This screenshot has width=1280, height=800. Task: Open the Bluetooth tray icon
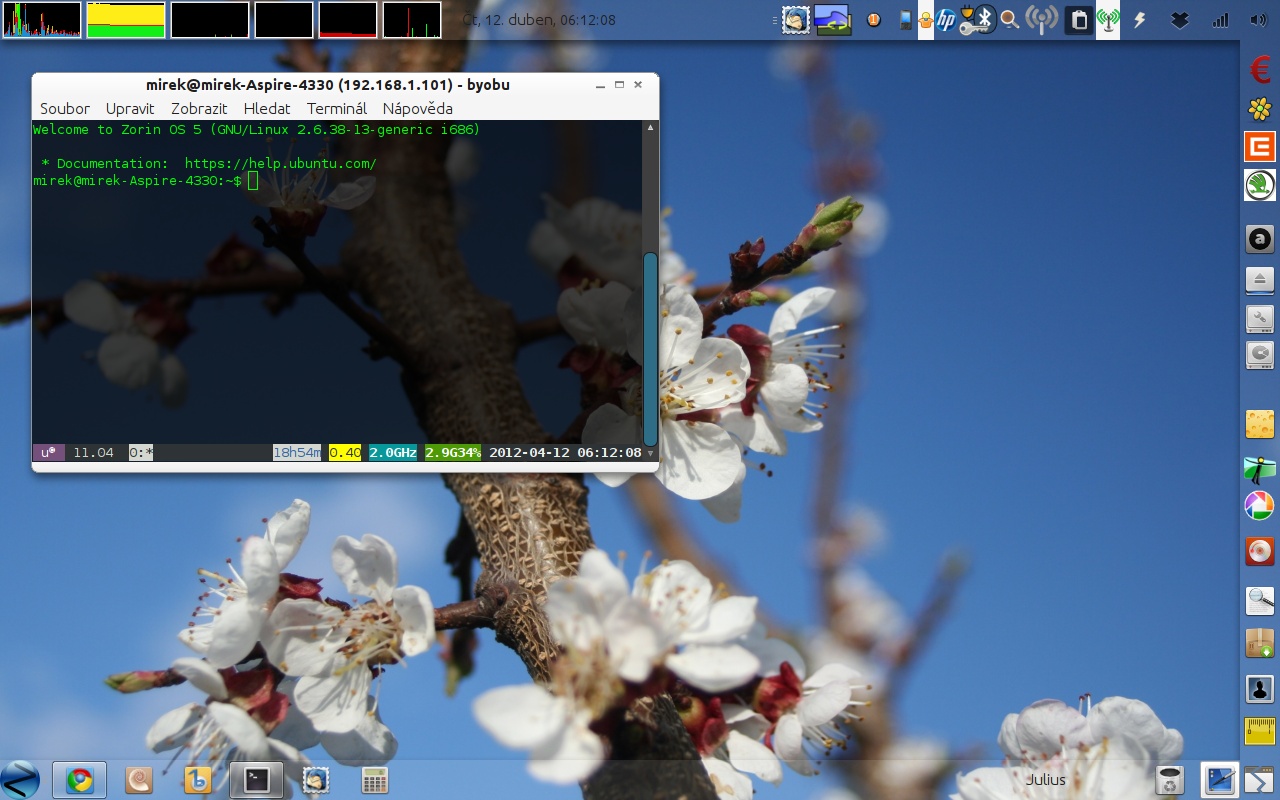click(985, 19)
